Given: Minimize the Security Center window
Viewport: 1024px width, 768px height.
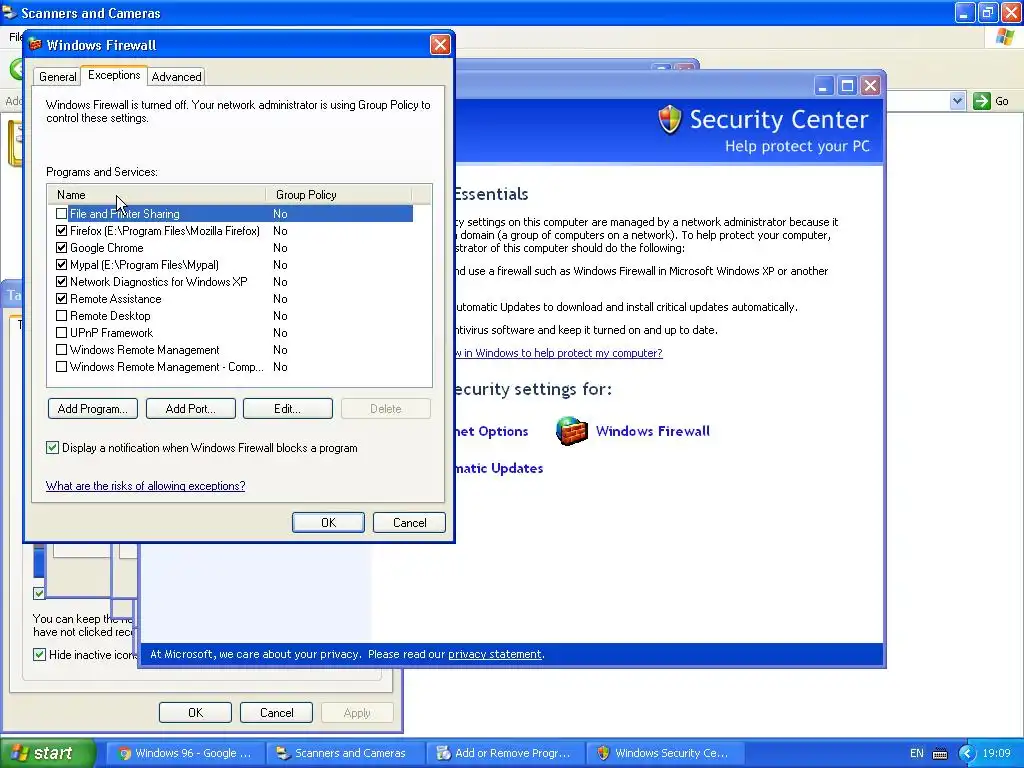Looking at the screenshot, I should [x=824, y=86].
